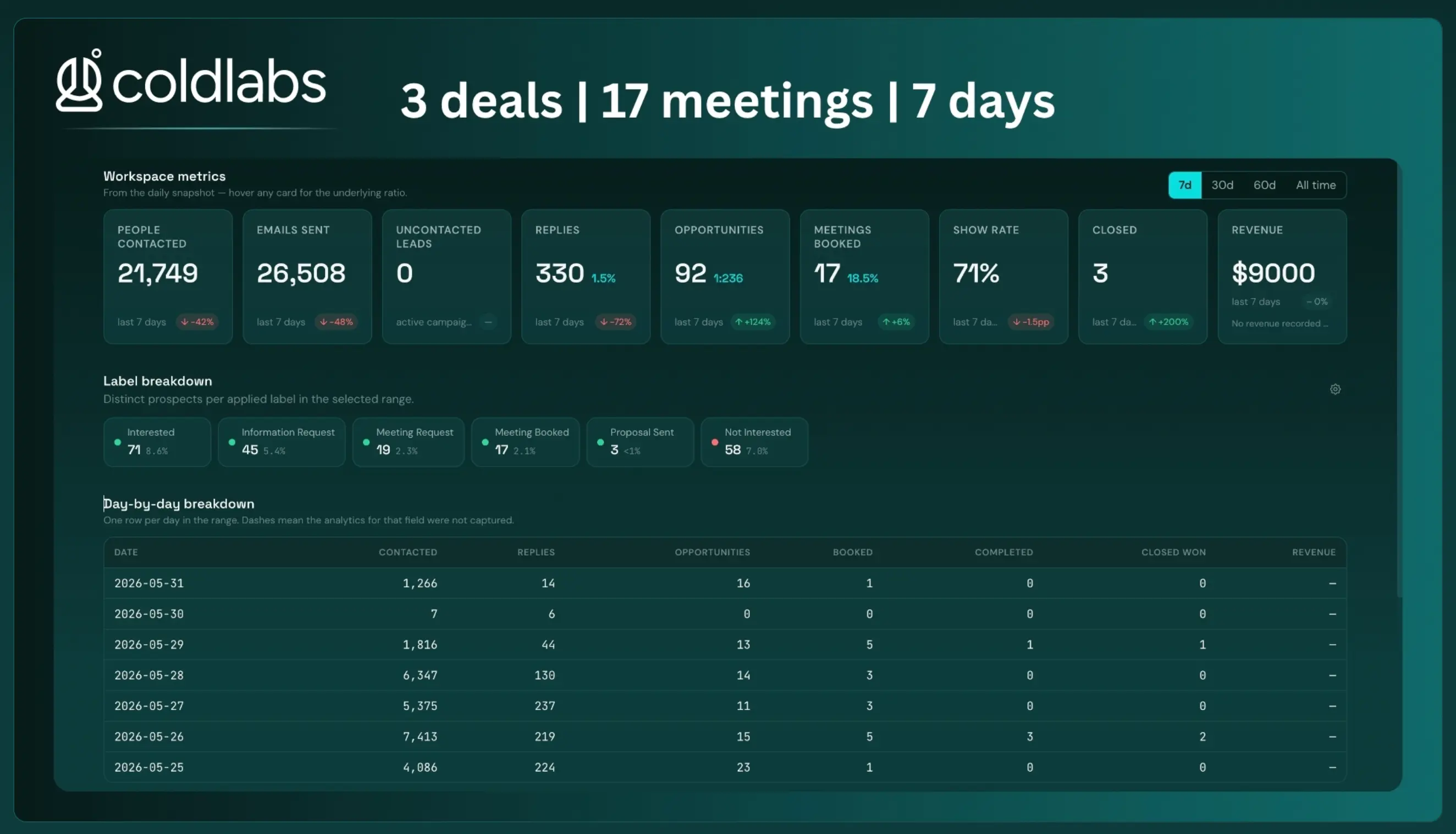Viewport: 1456px width, 834px height.
Task: Click the BOOKED column header
Action: (852, 552)
